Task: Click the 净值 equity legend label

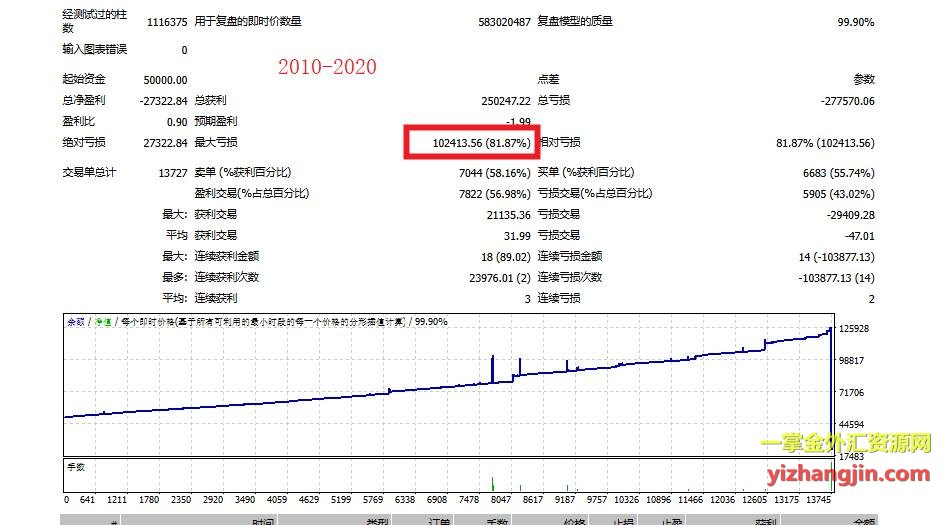Action: [x=102, y=322]
